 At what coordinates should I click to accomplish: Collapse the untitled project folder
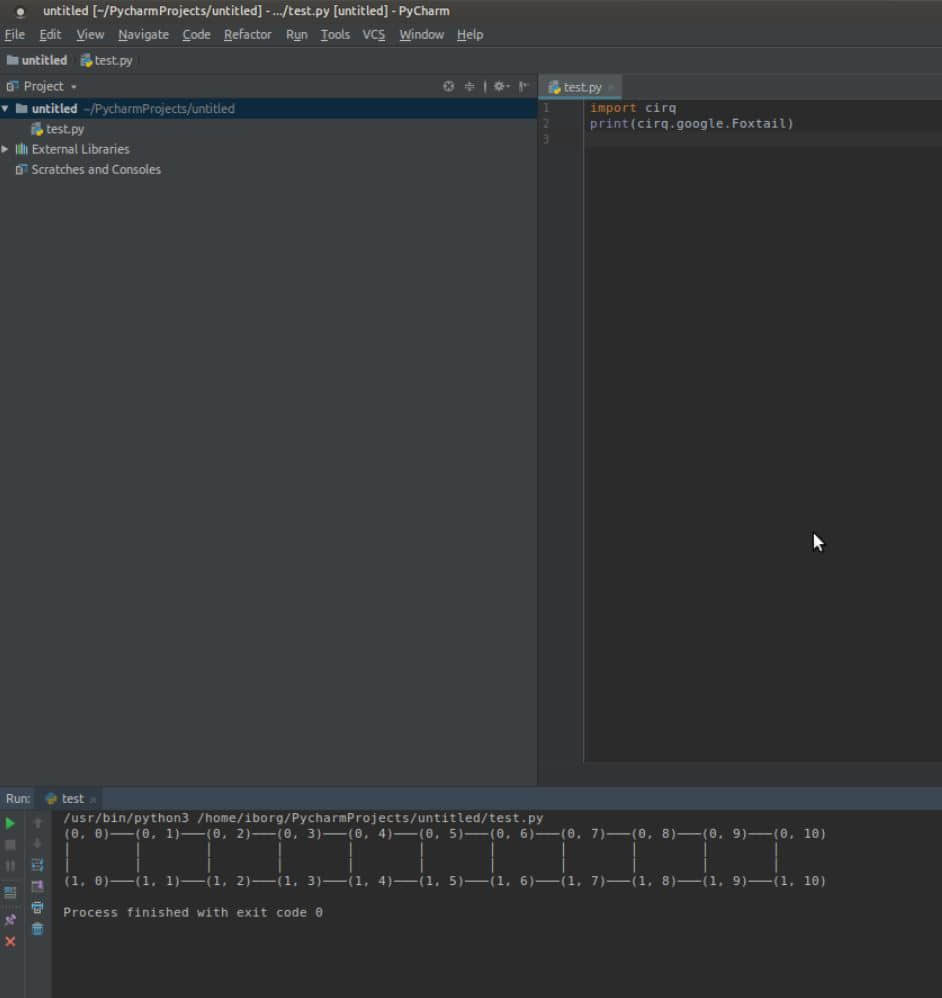(5, 109)
